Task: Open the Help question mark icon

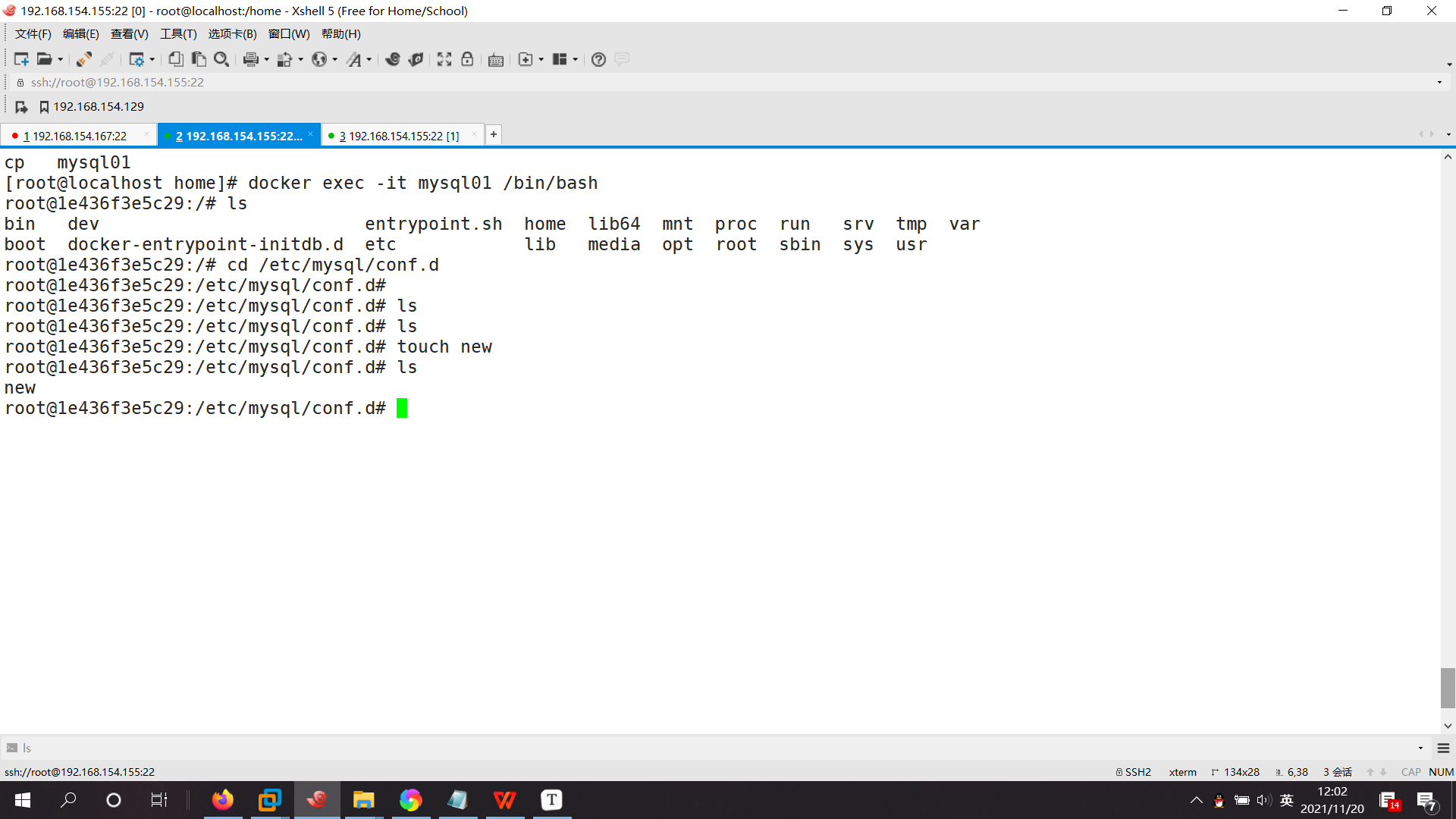Action: point(598,59)
